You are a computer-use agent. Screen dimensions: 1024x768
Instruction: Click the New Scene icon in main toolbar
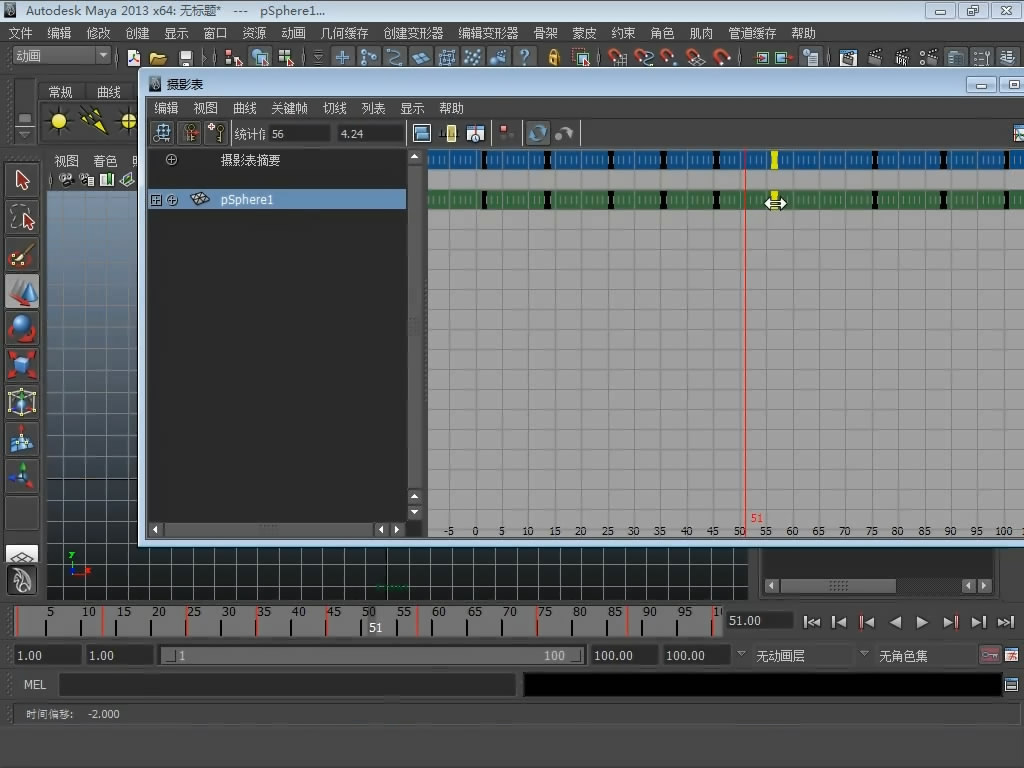pos(134,57)
